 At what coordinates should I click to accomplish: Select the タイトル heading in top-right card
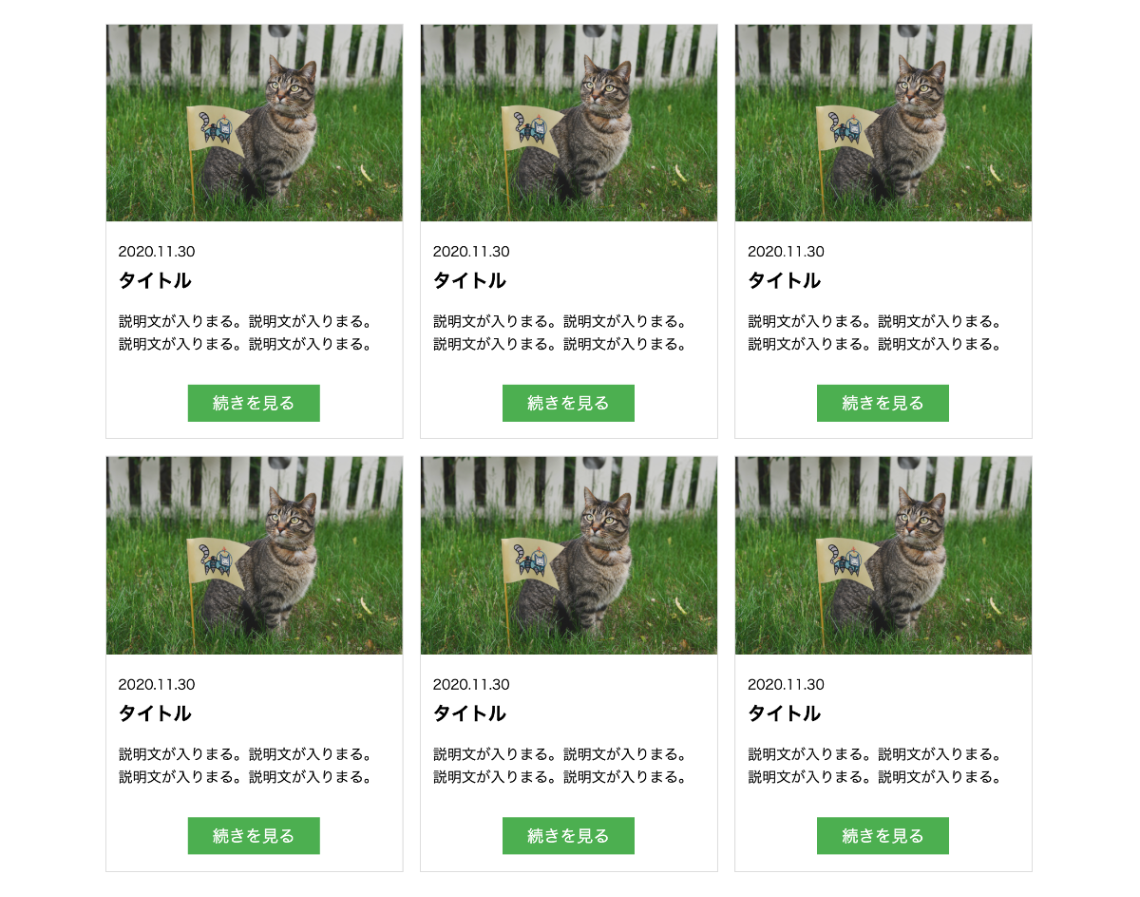point(784,281)
